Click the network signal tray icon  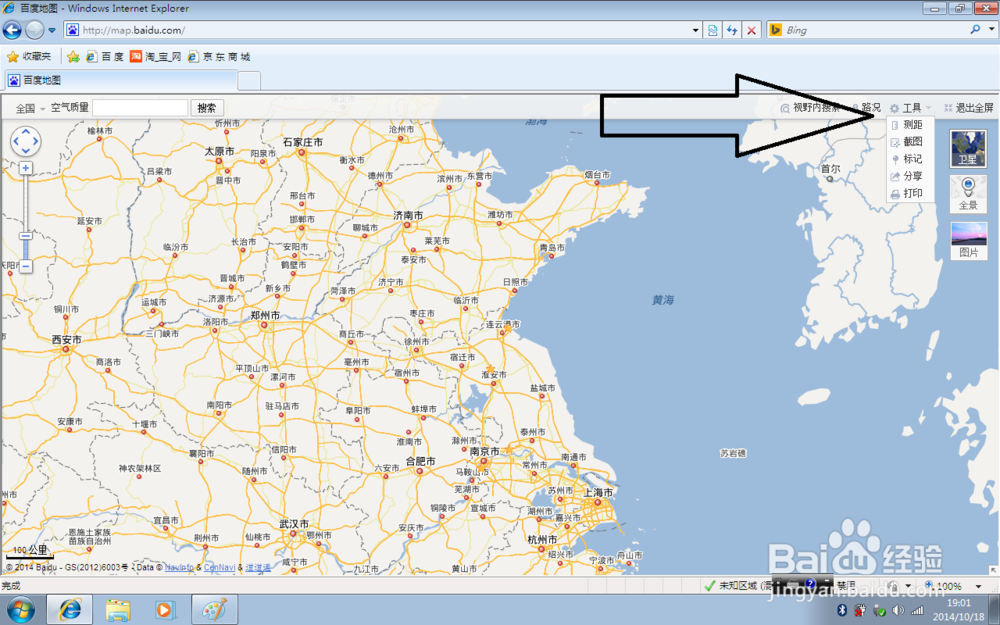pyautogui.click(x=918, y=610)
